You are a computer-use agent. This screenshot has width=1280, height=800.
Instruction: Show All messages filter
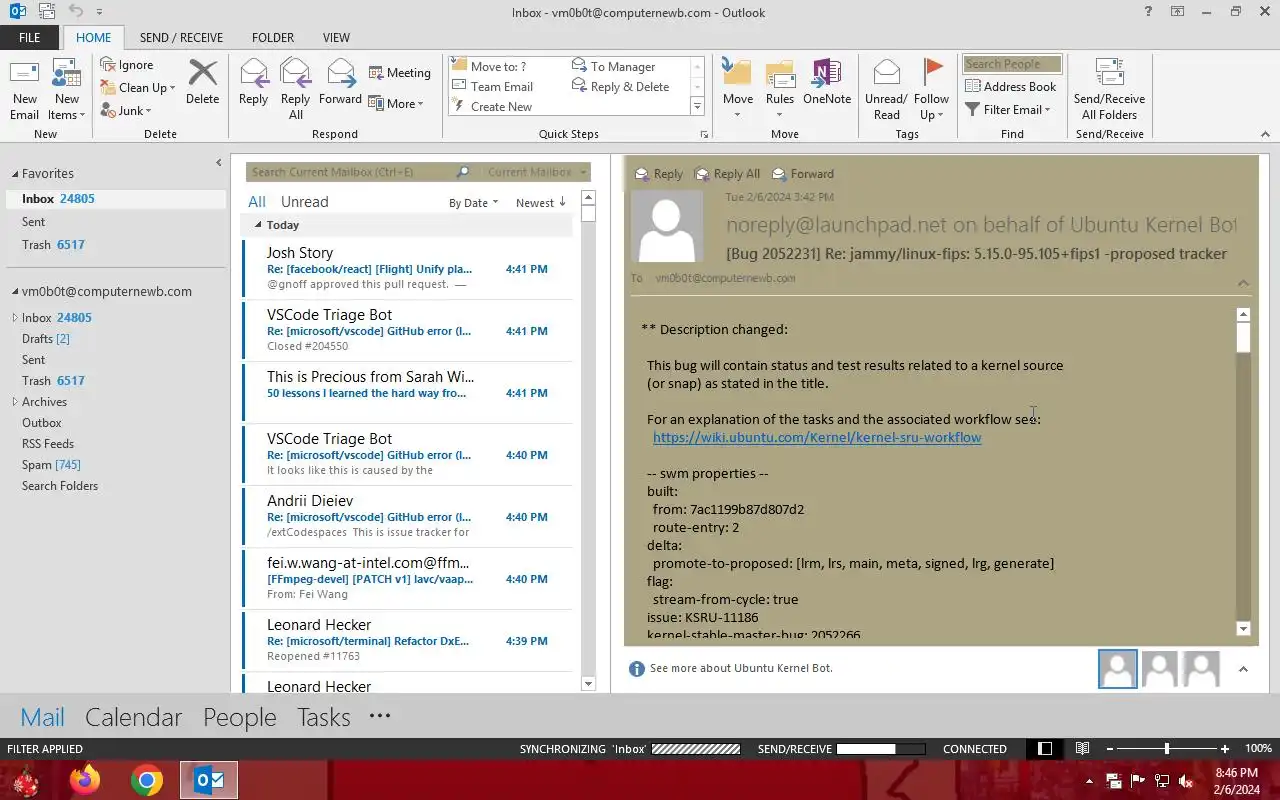click(x=257, y=202)
